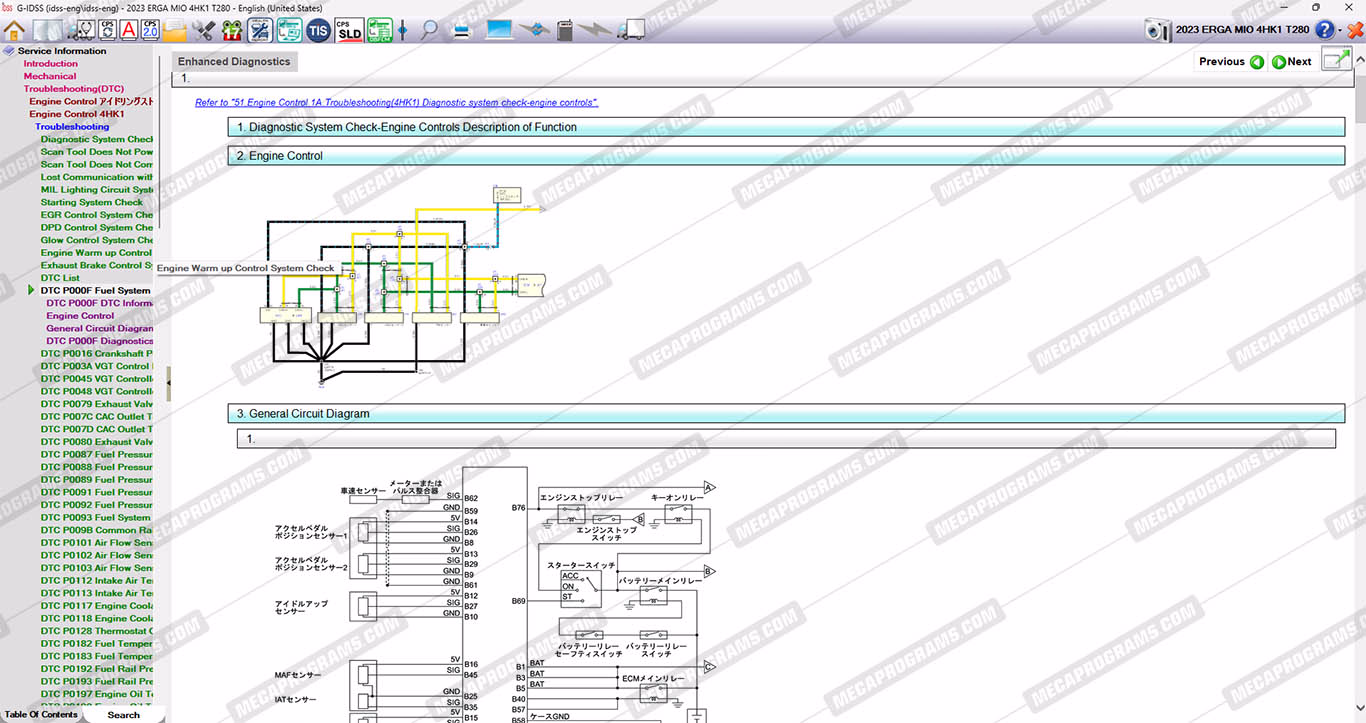The width and height of the screenshot is (1366, 723).
Task: Select Engine Control 4HK1 tree item
Action: [x=77, y=114]
